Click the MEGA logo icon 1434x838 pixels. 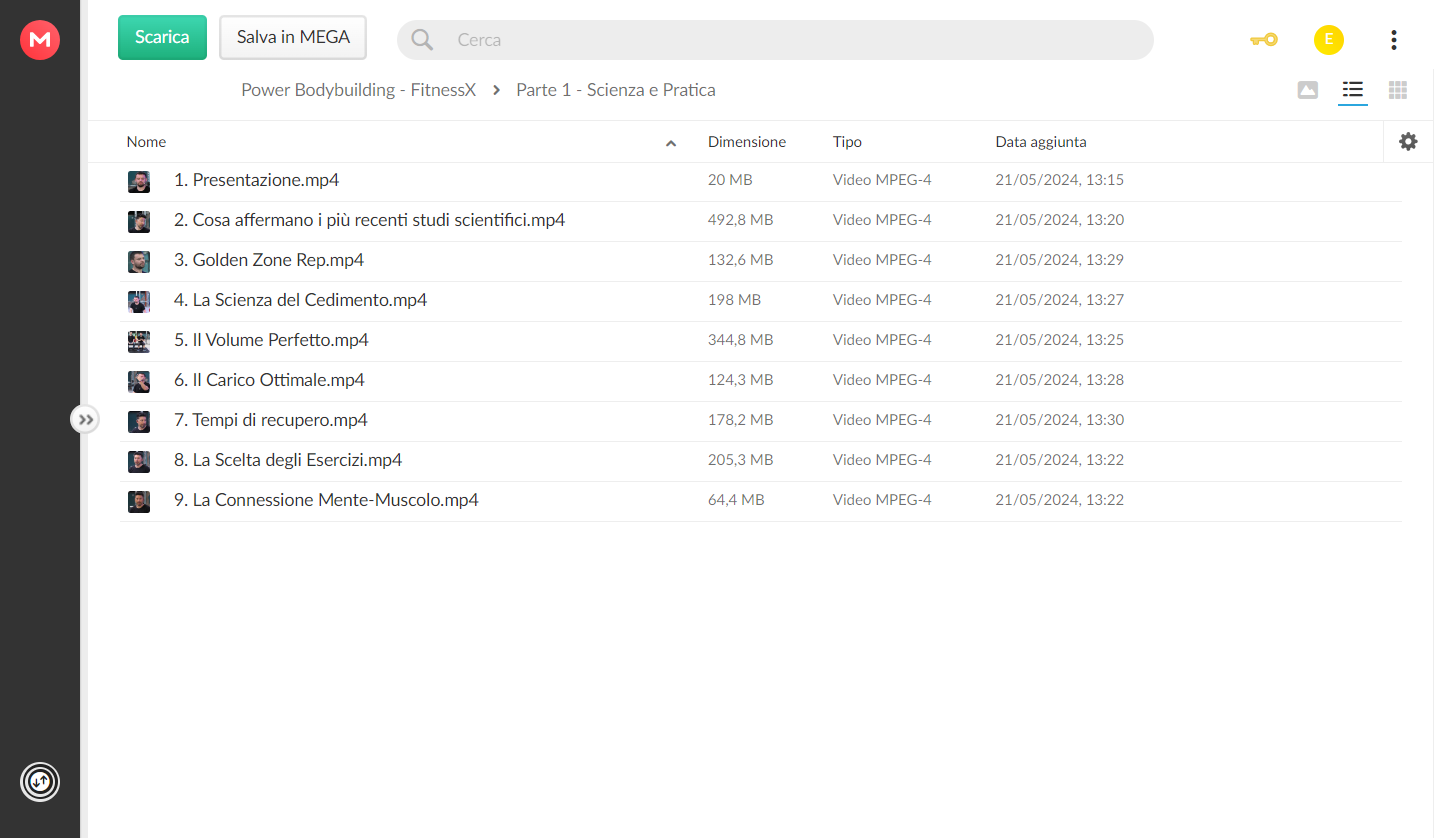click(x=40, y=40)
